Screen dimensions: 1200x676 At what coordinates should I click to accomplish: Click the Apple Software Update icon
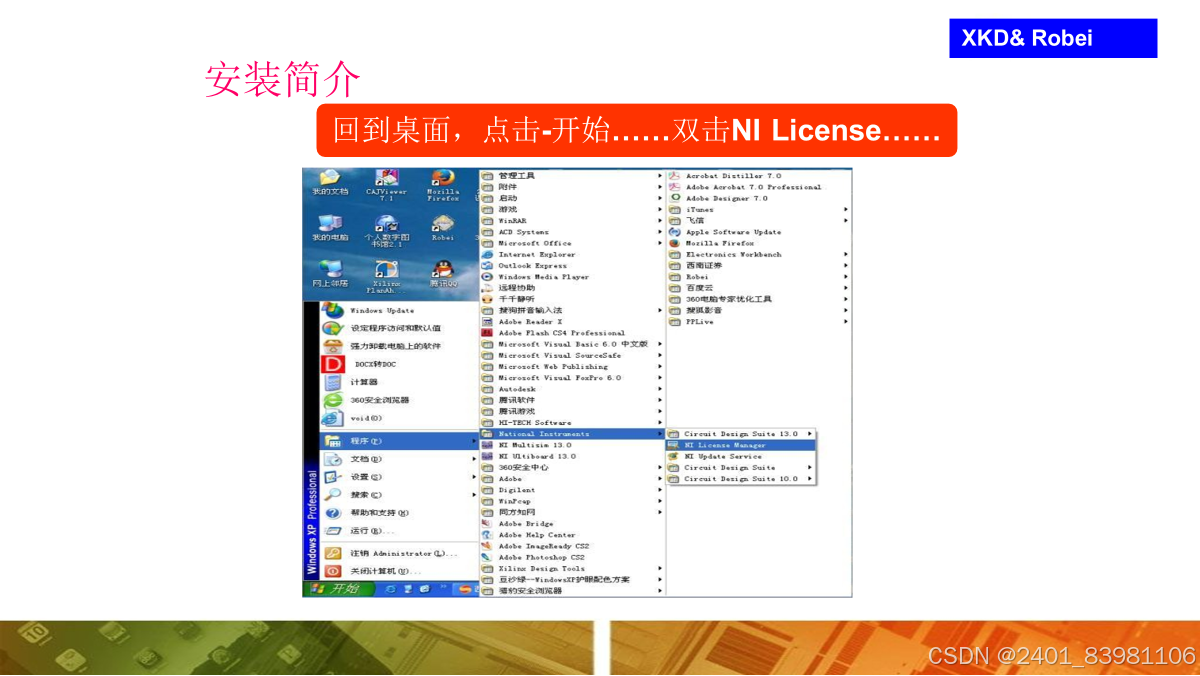(x=675, y=232)
